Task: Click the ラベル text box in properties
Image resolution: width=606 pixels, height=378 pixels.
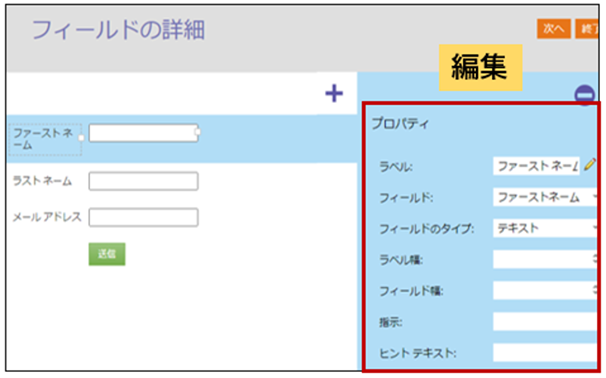Action: coord(536,166)
